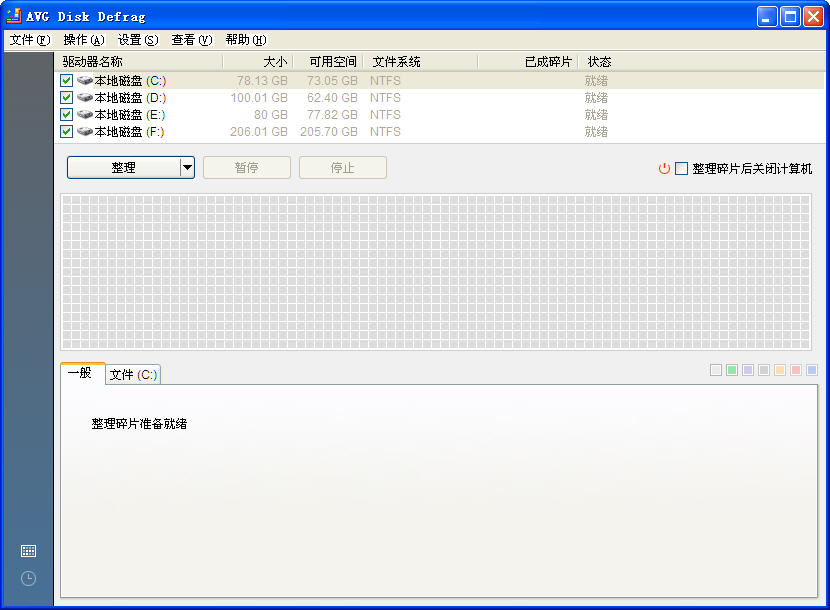830x610 pixels.
Task: Uncheck the 本地磁盘 (F:) drive checkbox
Action: tap(66, 131)
